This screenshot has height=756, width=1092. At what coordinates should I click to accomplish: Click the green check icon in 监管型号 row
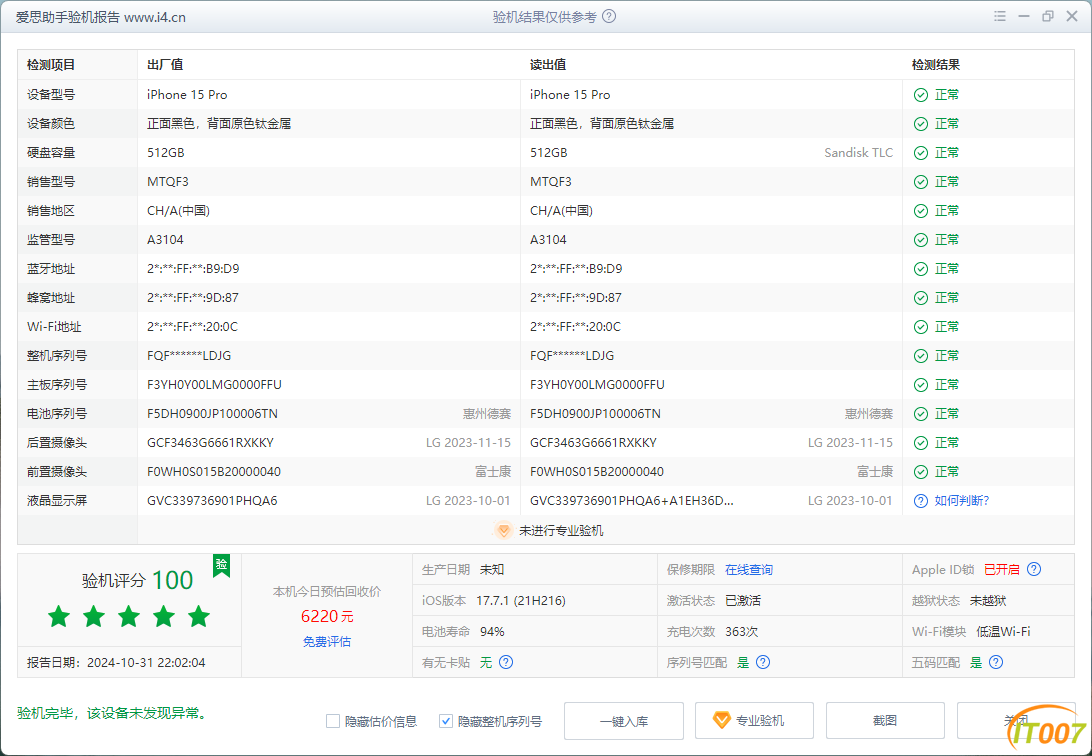click(921, 240)
